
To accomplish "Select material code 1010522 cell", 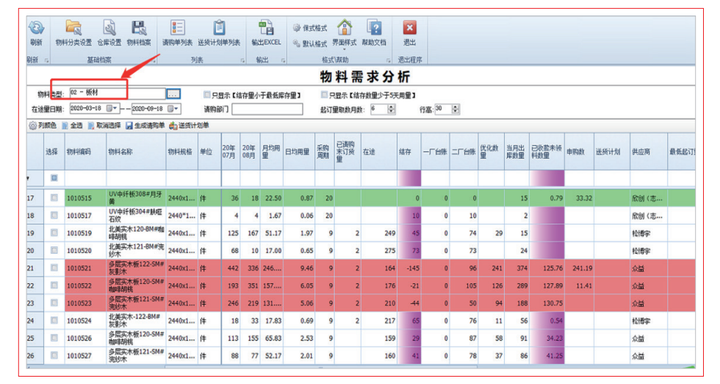I will (85, 286).
